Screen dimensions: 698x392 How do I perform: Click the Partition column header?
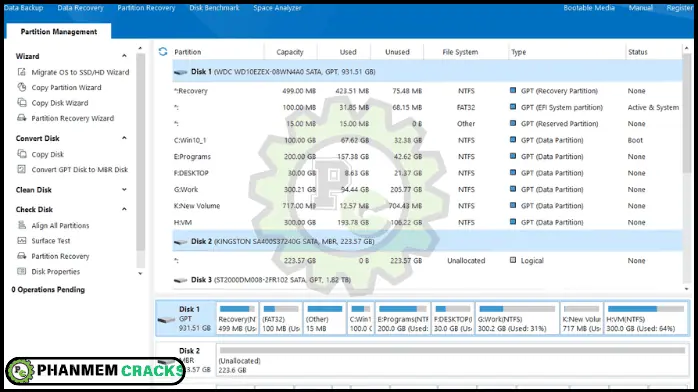(188, 52)
